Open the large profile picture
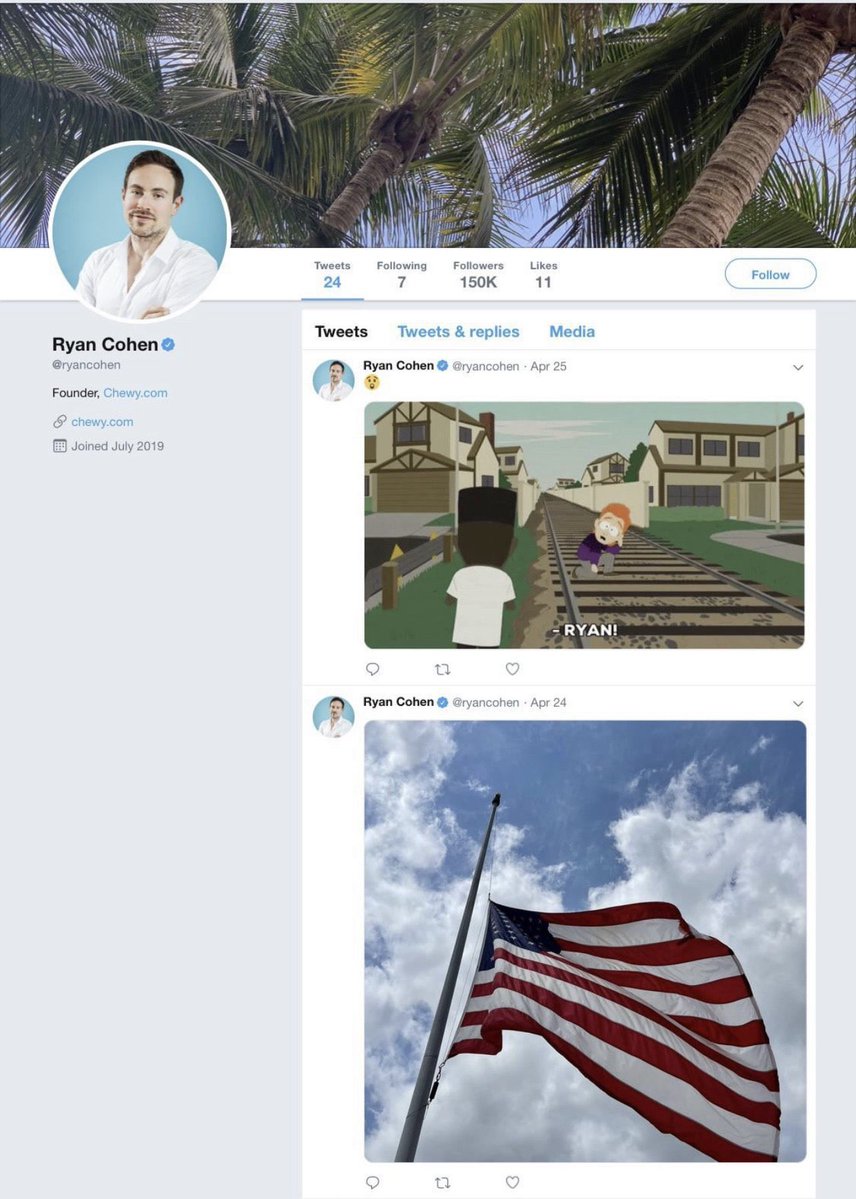The width and height of the screenshot is (856, 1199). tap(141, 231)
